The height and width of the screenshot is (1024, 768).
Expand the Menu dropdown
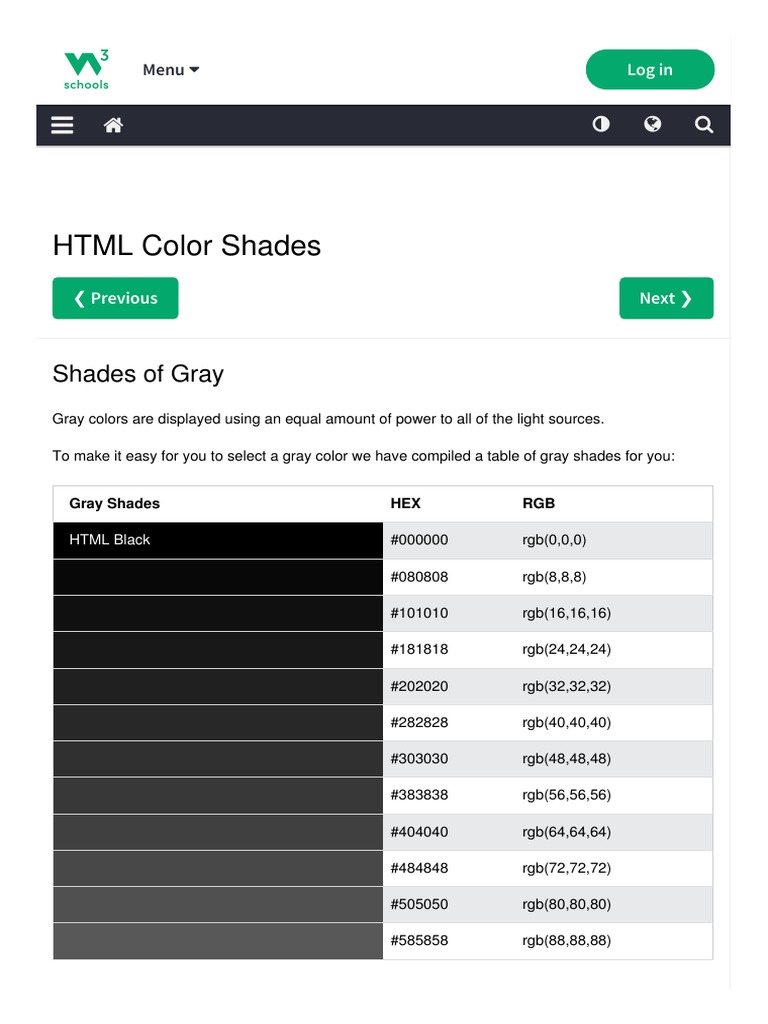click(x=171, y=70)
